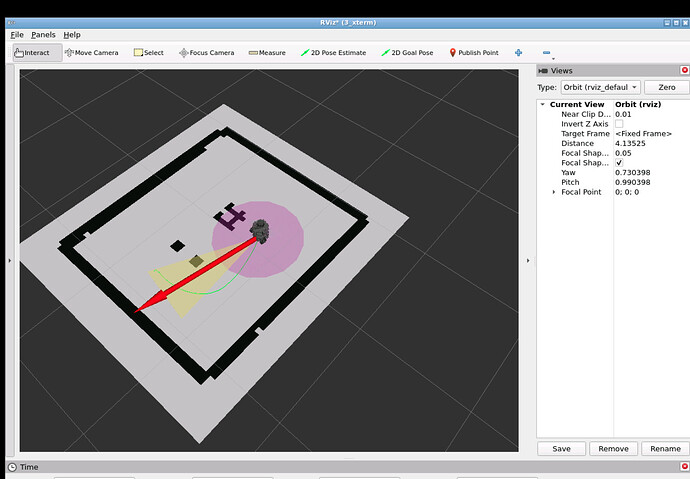Choose the Select tool in toolbar

click(x=148, y=53)
